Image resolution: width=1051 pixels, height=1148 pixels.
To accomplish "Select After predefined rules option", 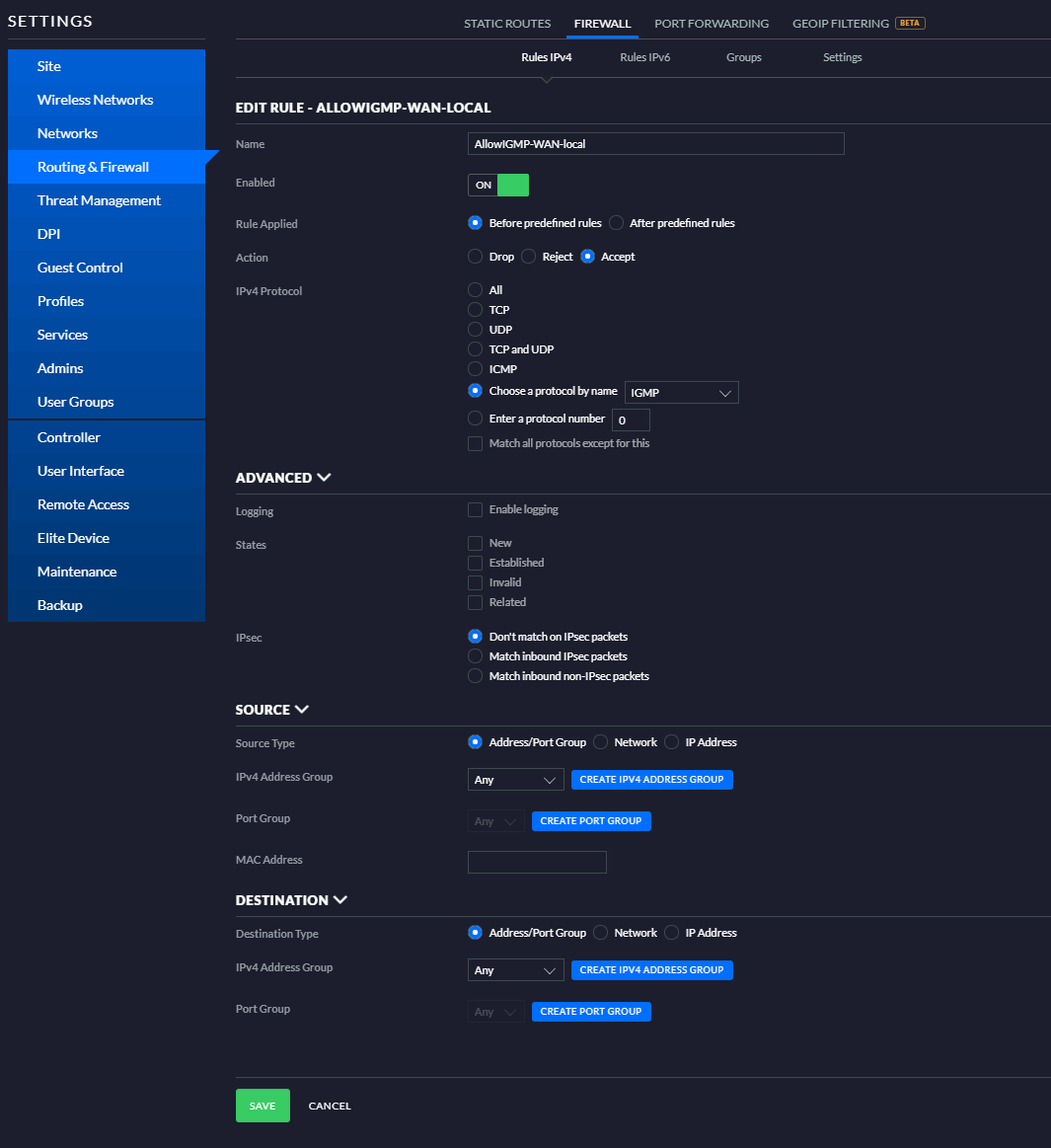I will coord(616,222).
